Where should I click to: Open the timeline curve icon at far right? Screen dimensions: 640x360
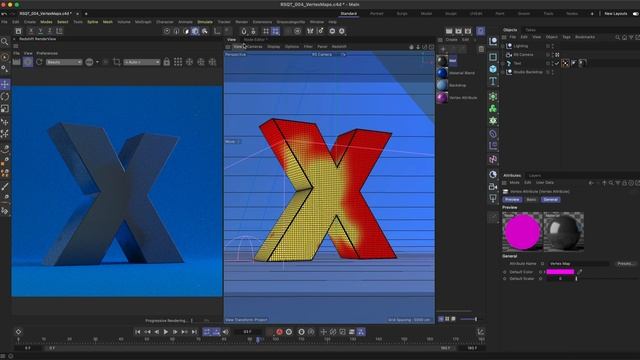pyautogui.click(x=481, y=332)
